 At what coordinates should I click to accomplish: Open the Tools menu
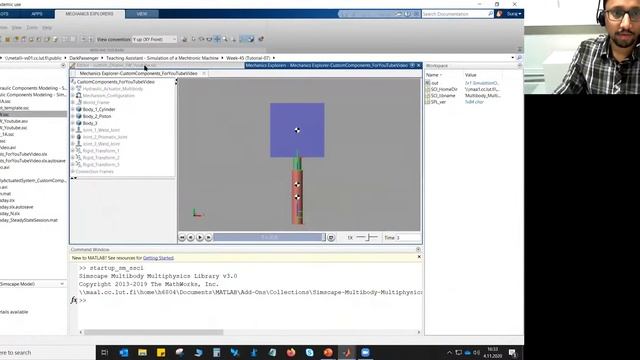[x=32, y=28]
